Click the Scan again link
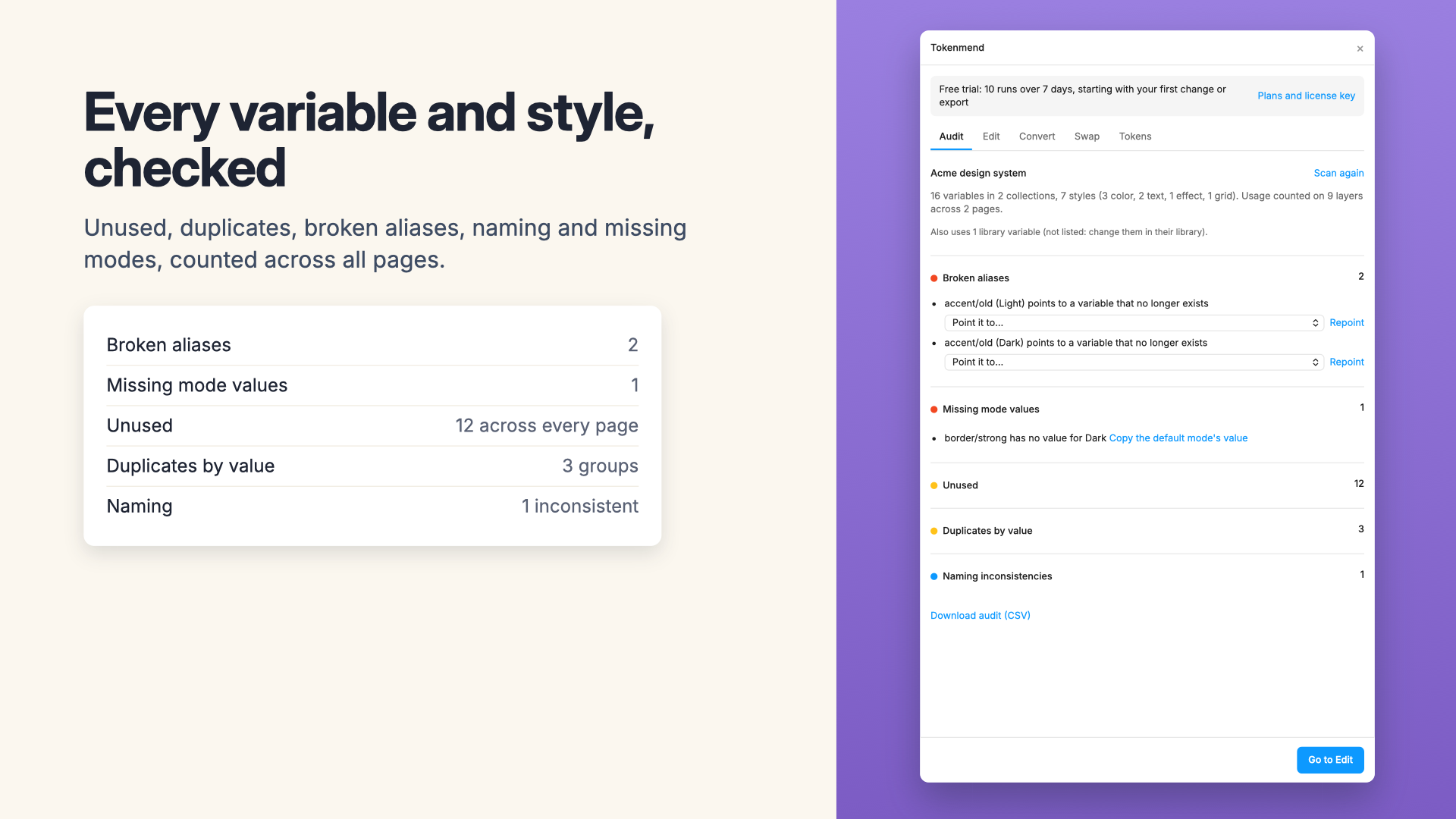The width and height of the screenshot is (1456, 819). [x=1338, y=173]
